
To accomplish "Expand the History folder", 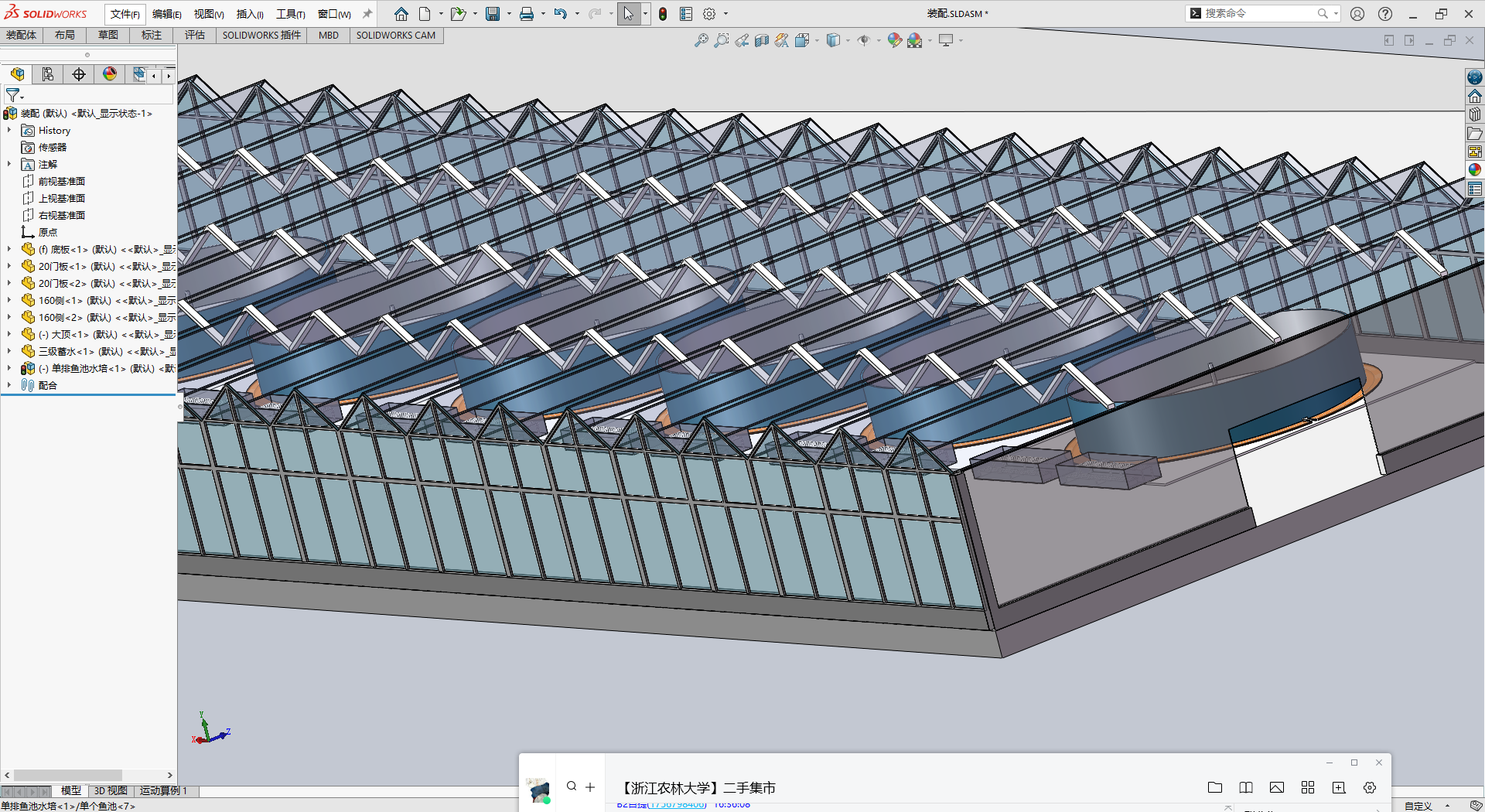I will click(9, 130).
